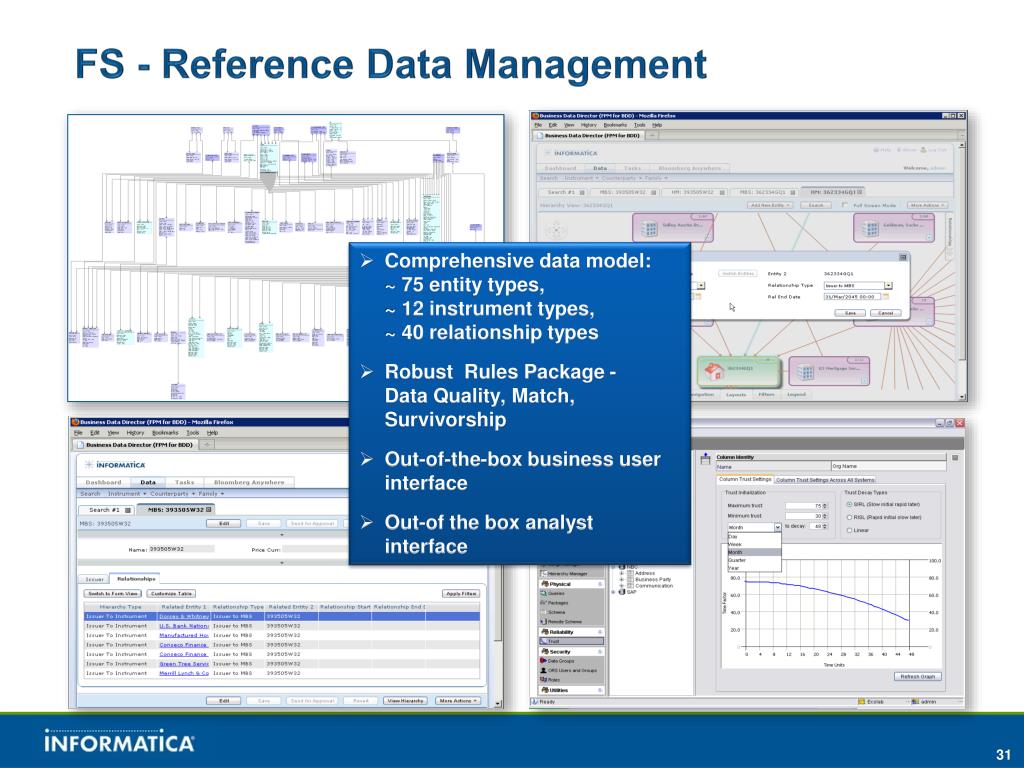Select Quarter option in decay unit list

(x=754, y=560)
